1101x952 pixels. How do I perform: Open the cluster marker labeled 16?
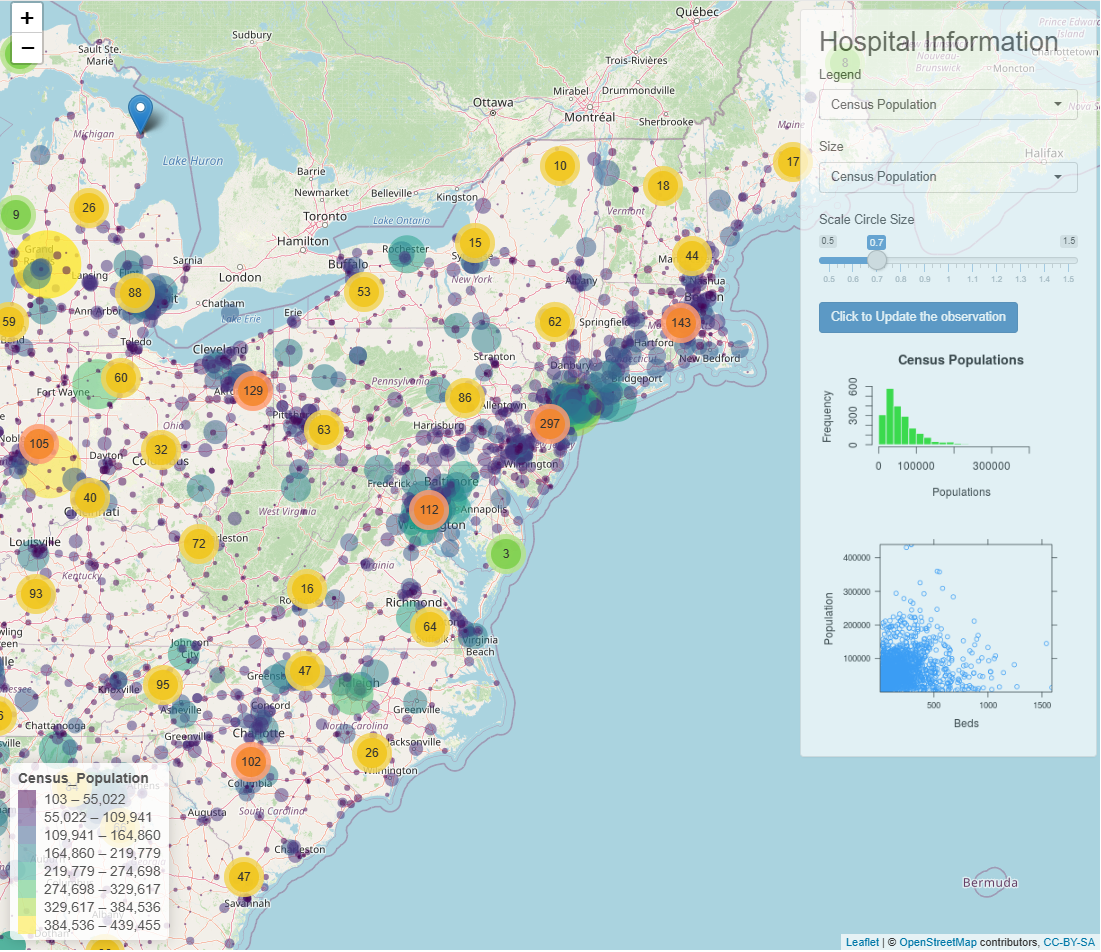(x=307, y=588)
